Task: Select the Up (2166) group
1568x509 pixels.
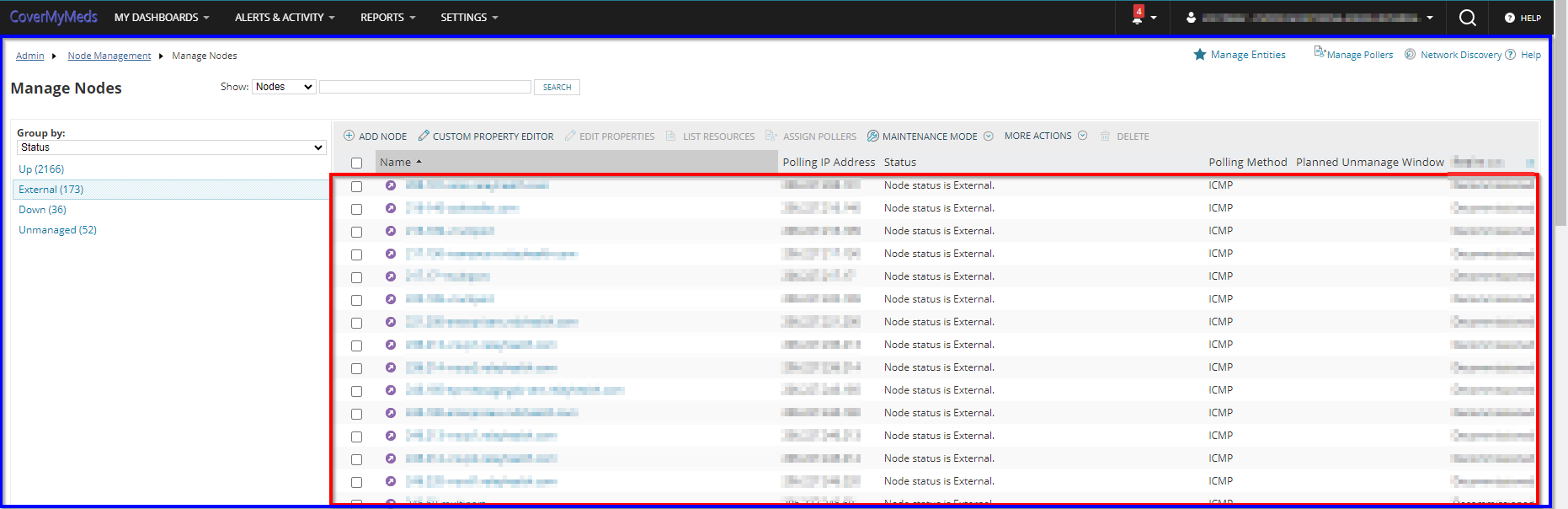Action: pos(41,169)
